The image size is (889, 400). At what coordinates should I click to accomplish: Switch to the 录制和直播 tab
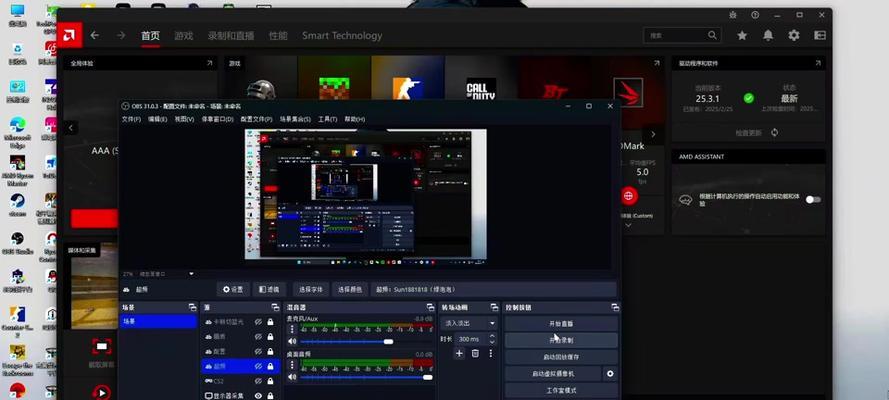click(231, 36)
